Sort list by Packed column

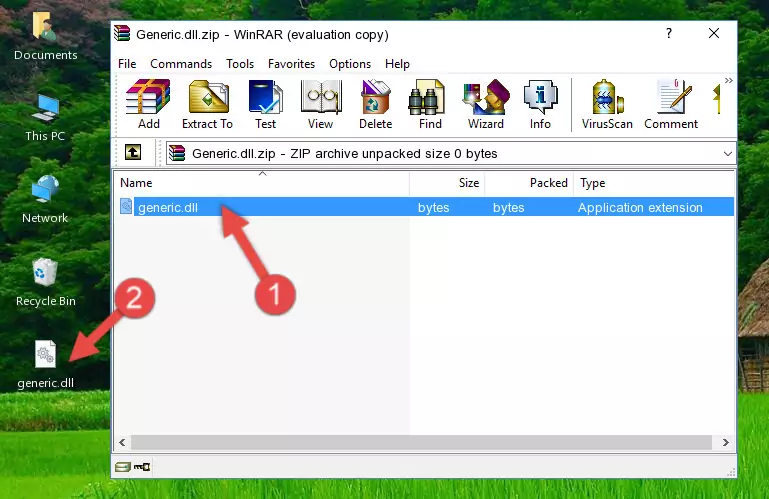click(x=529, y=183)
